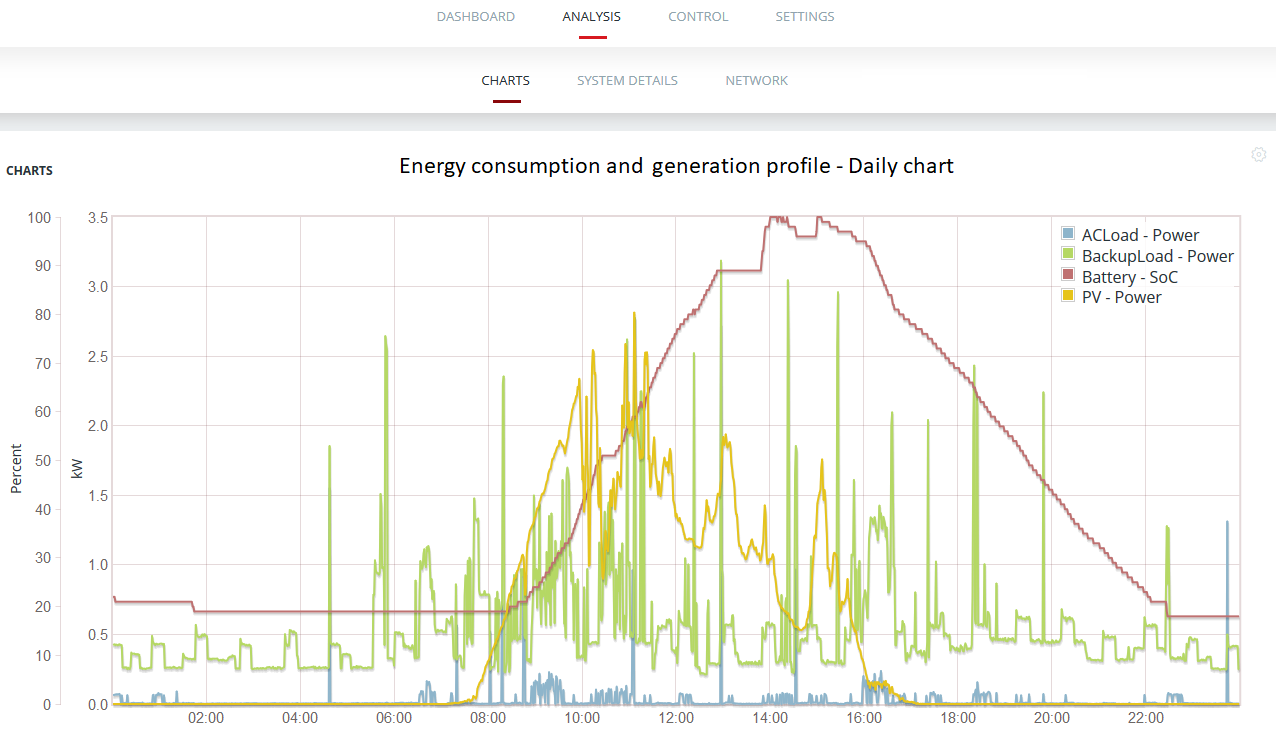The height and width of the screenshot is (748, 1276).
Task: Hide the PV - Power curve from the chart
Action: 1123,297
